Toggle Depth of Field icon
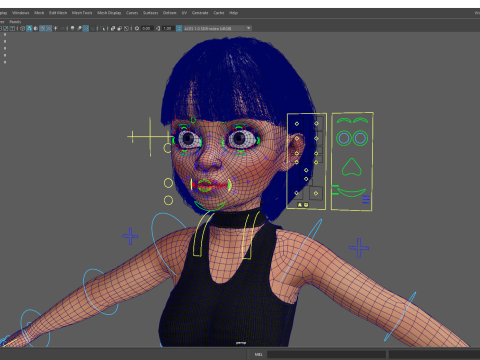 (93, 28)
